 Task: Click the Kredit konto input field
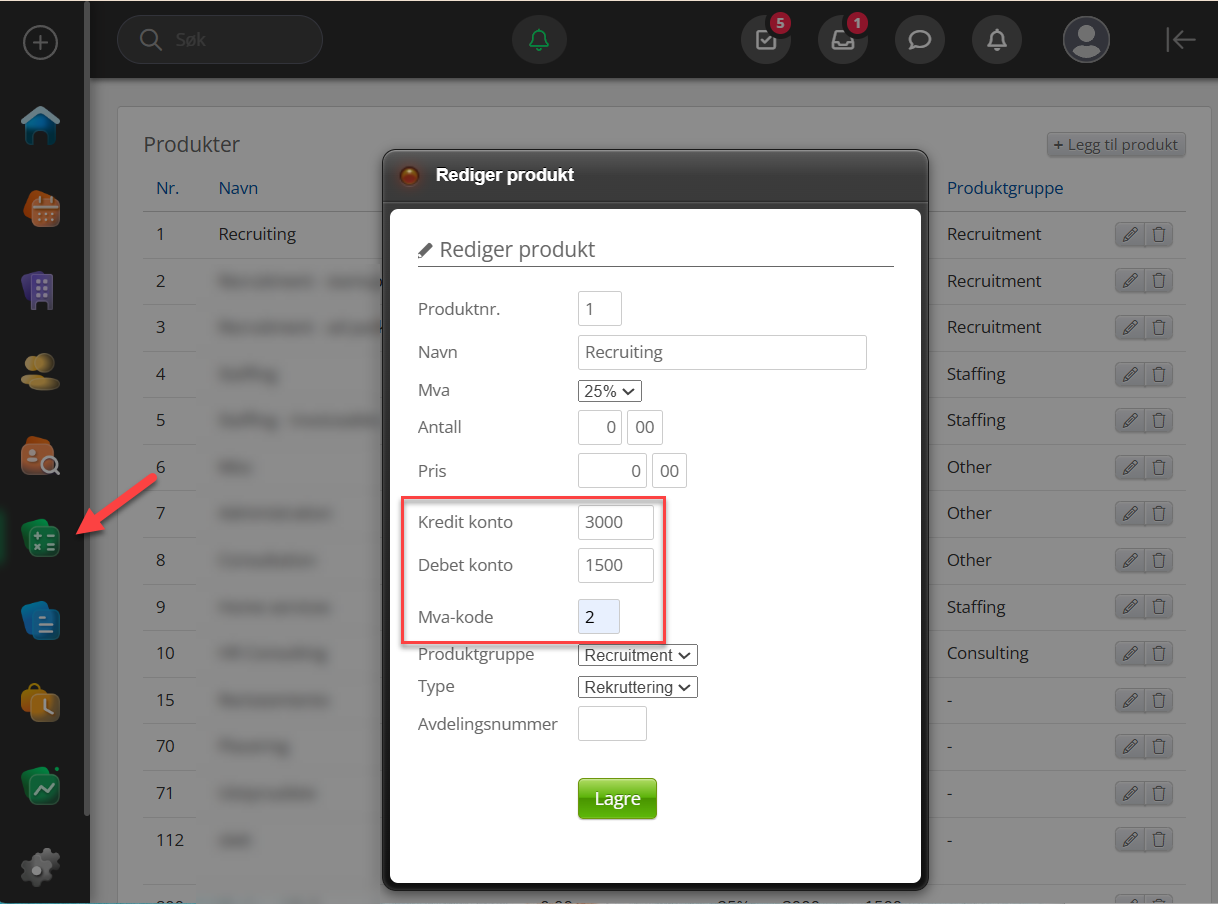615,522
